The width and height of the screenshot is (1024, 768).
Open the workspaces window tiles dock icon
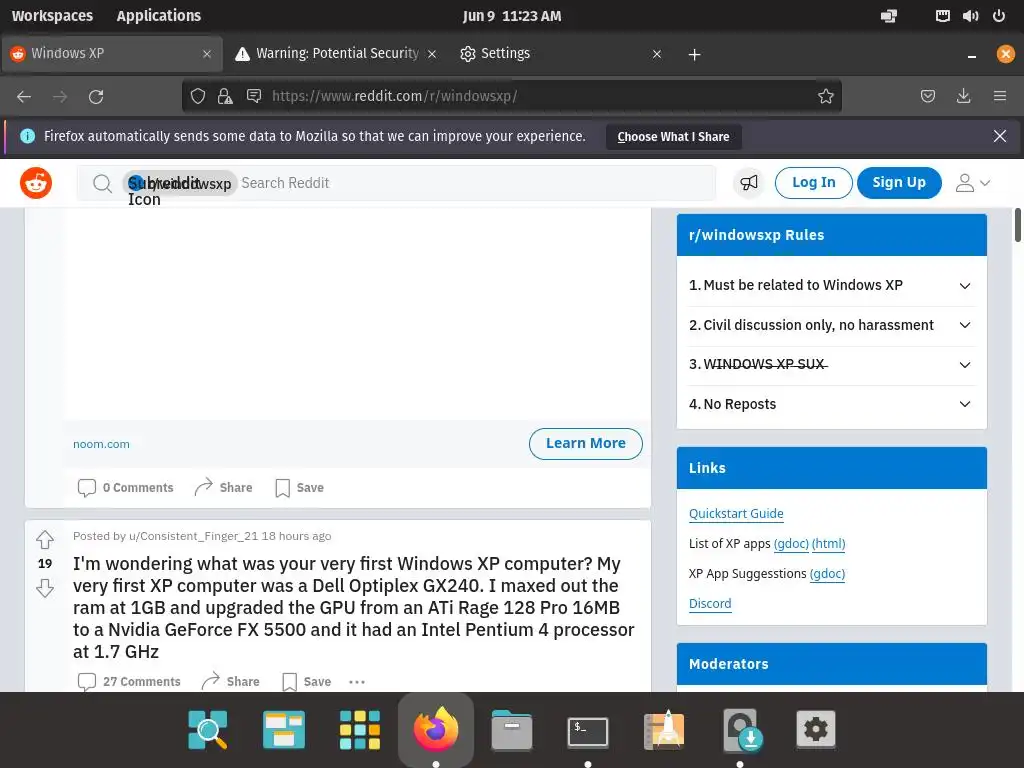click(x=284, y=729)
